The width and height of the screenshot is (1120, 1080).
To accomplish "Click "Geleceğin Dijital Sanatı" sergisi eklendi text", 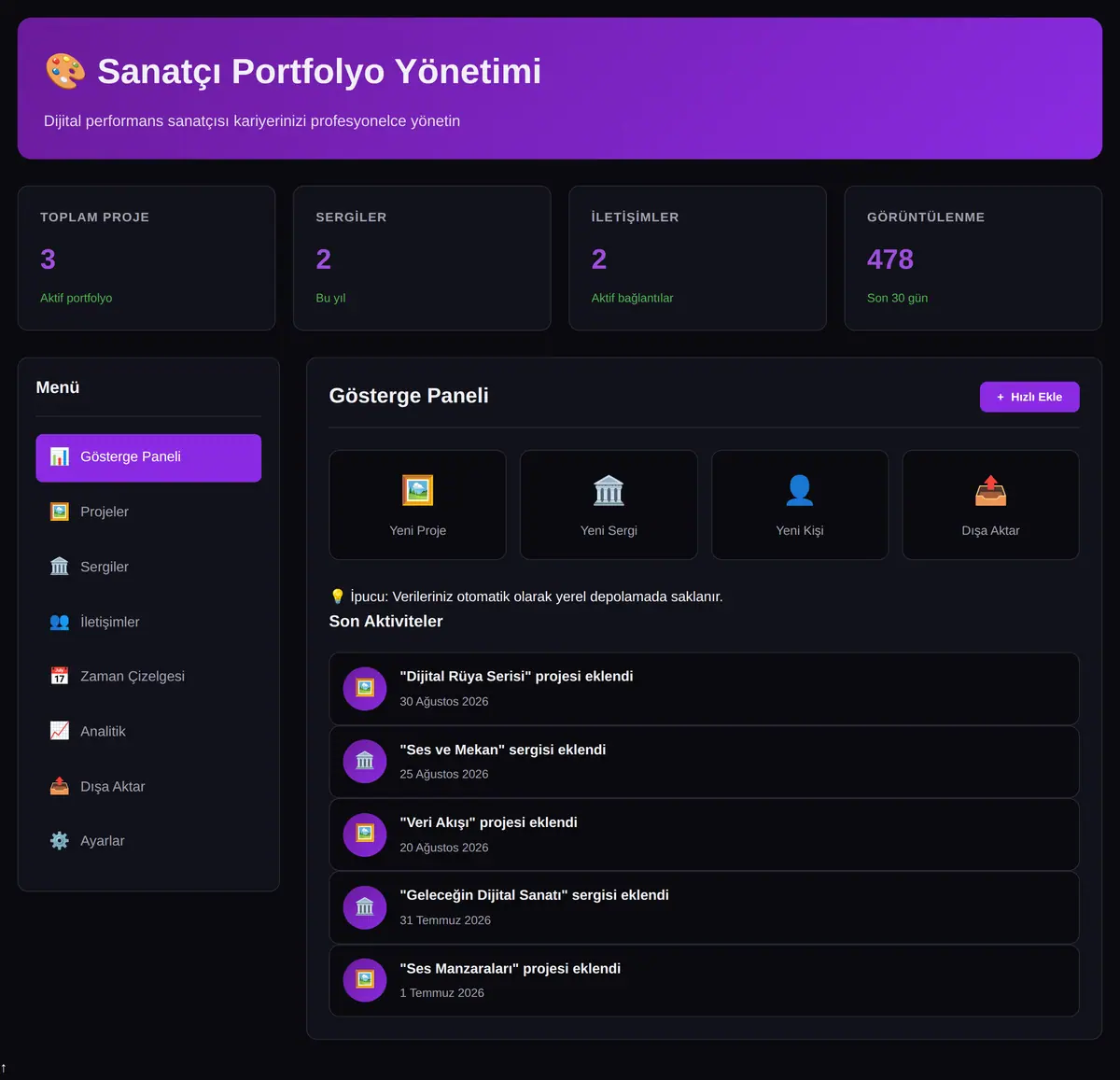I will (x=534, y=895).
